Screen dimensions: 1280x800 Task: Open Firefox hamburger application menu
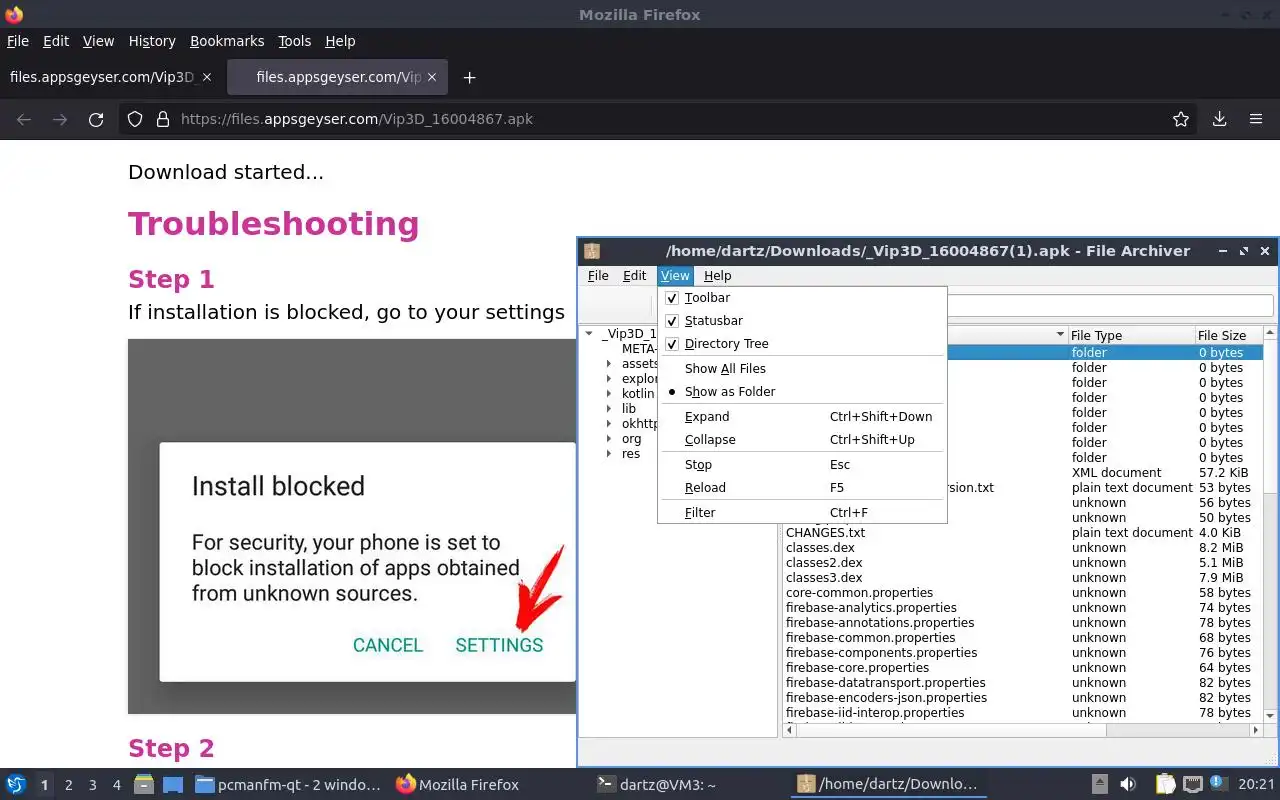click(1256, 119)
